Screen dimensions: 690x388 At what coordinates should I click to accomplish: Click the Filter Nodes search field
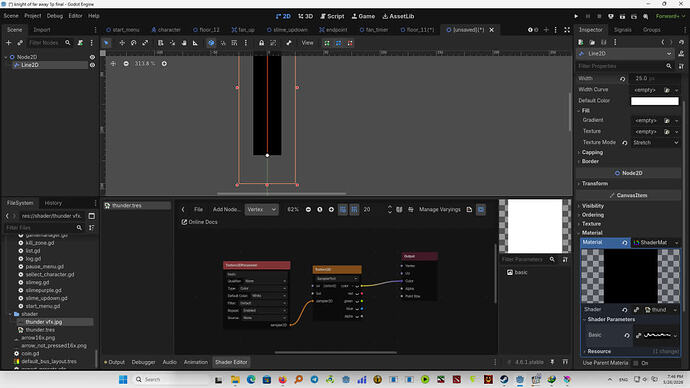[x=49, y=43]
